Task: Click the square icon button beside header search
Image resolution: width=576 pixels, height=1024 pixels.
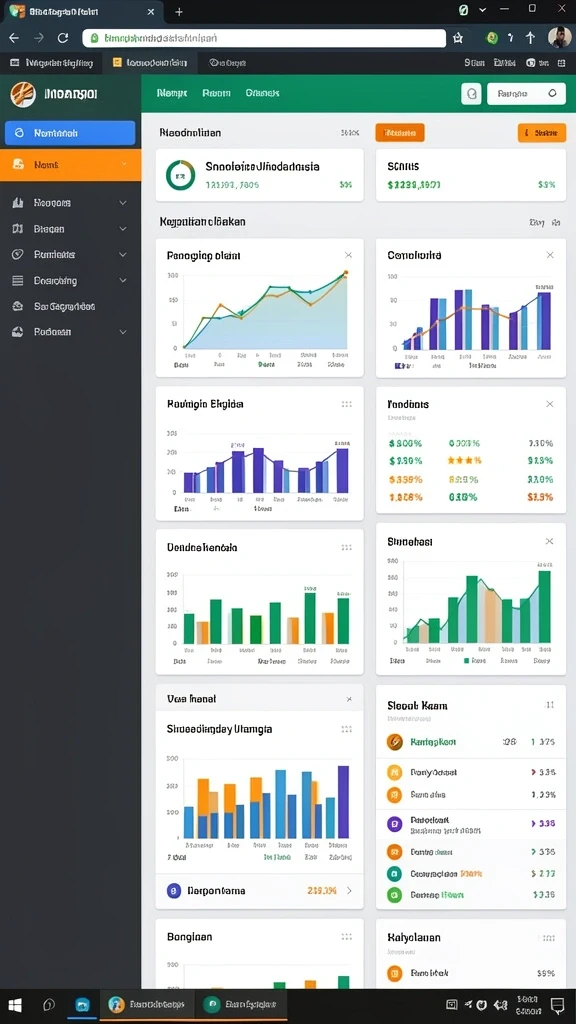Action: 471,93
